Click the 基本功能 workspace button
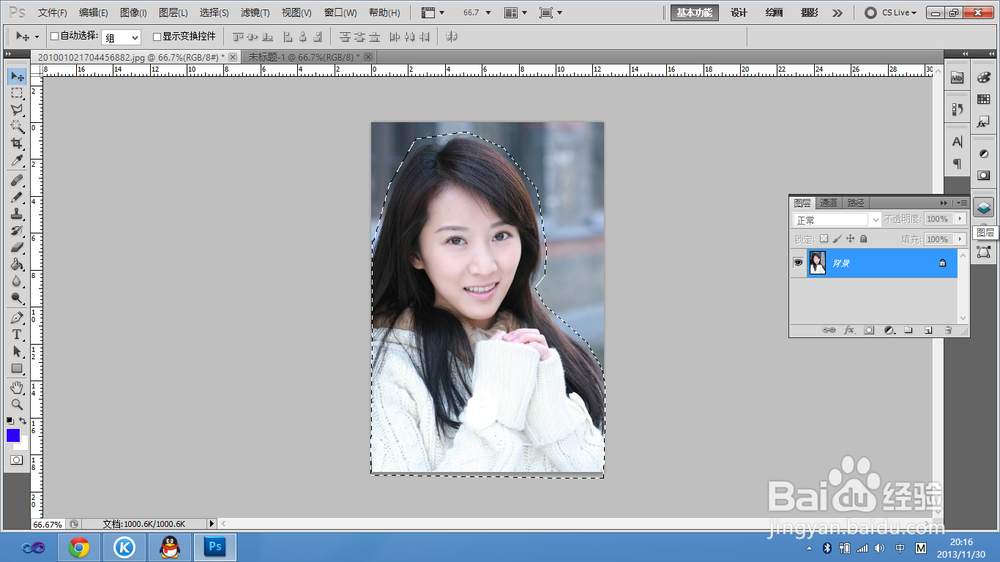The width and height of the screenshot is (1000, 562). point(695,13)
